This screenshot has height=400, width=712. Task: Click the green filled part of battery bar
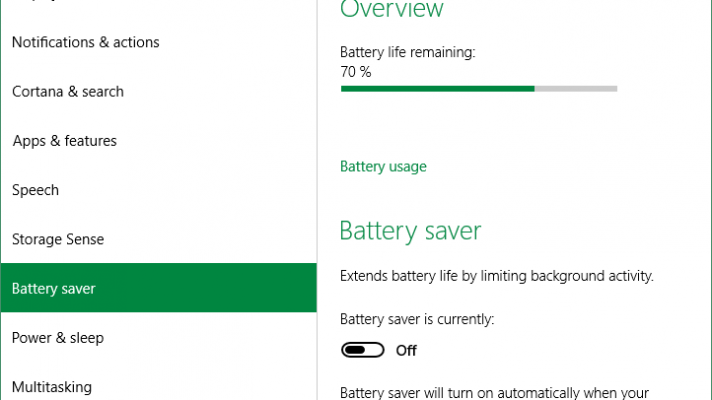pyautogui.click(x=437, y=89)
